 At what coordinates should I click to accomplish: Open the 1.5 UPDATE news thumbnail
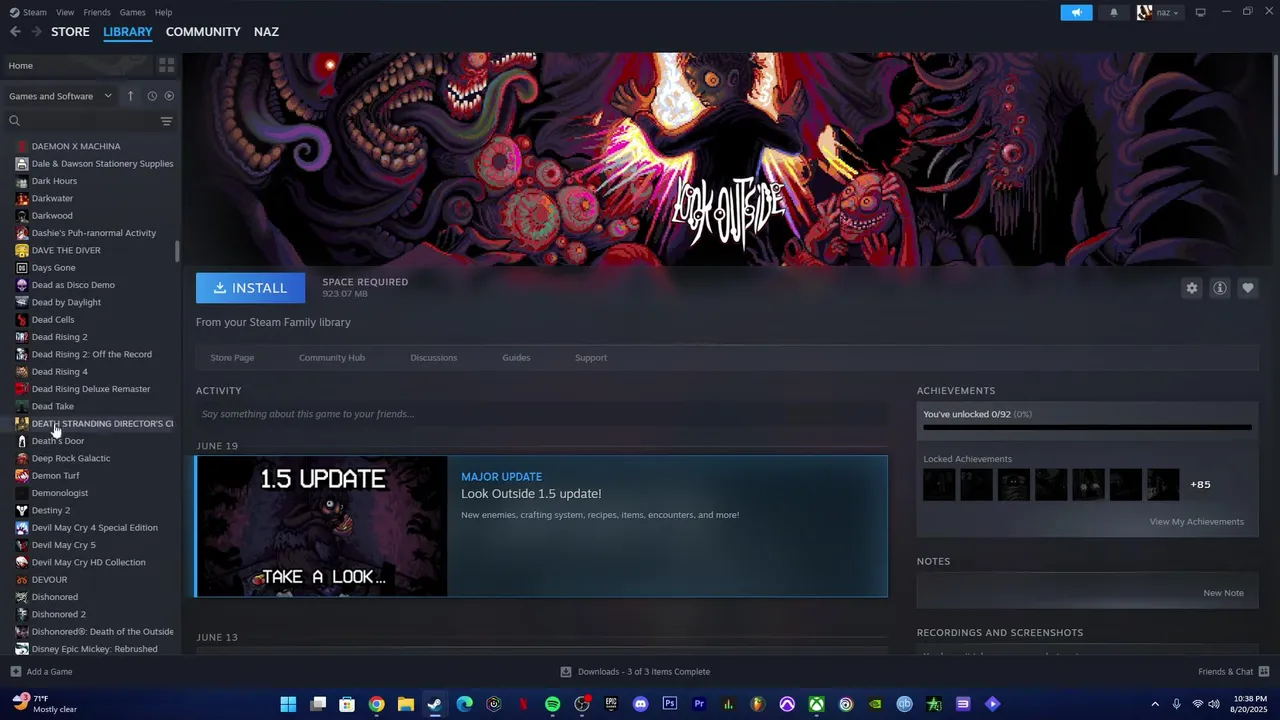coord(322,527)
